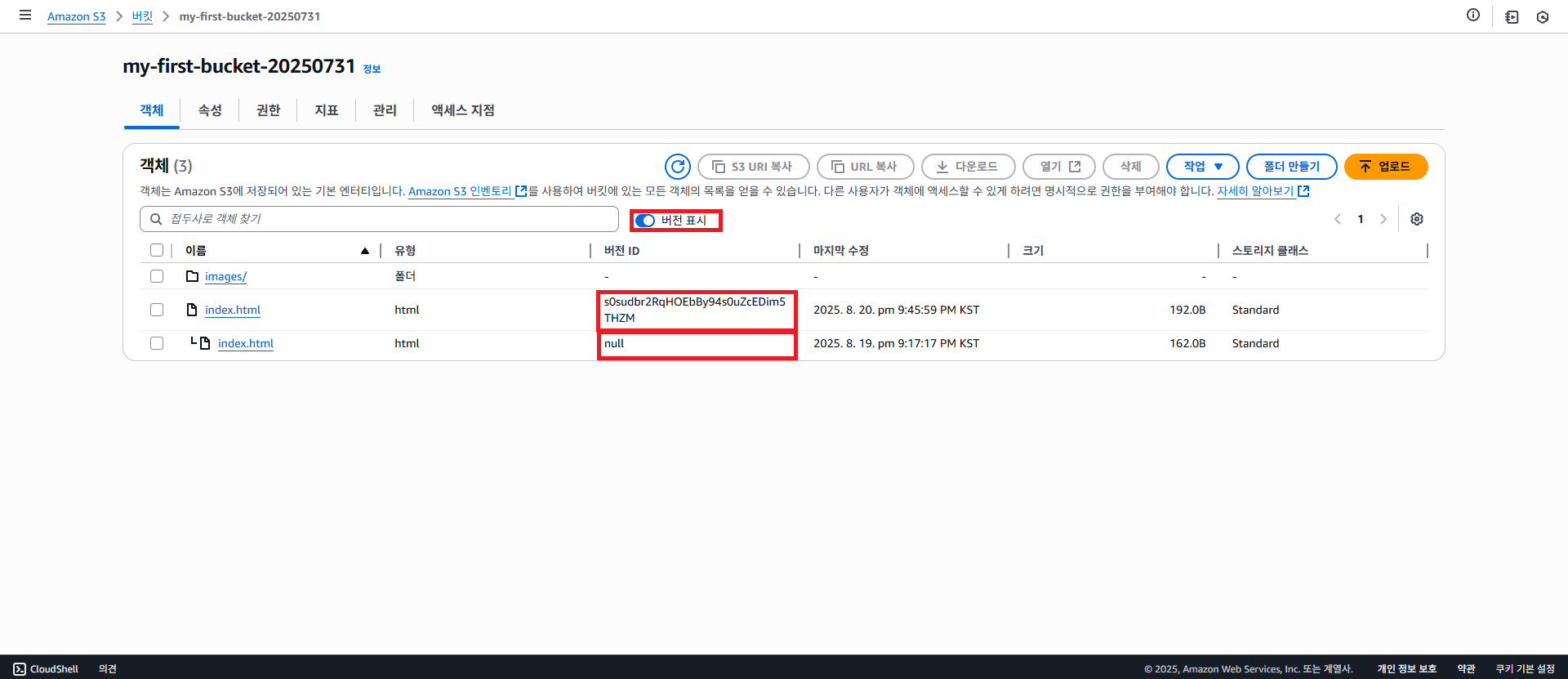Open the images/ folder link
This screenshot has height=679, width=1568.
coord(225,276)
